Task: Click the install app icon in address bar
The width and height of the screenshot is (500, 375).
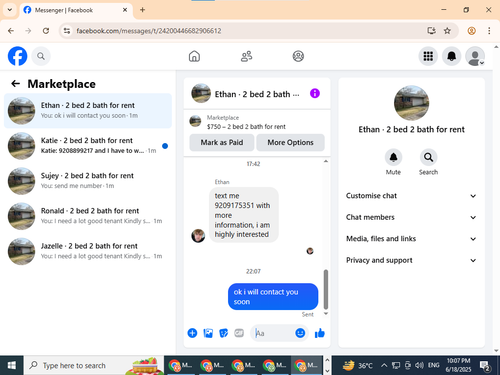Action: click(431, 31)
